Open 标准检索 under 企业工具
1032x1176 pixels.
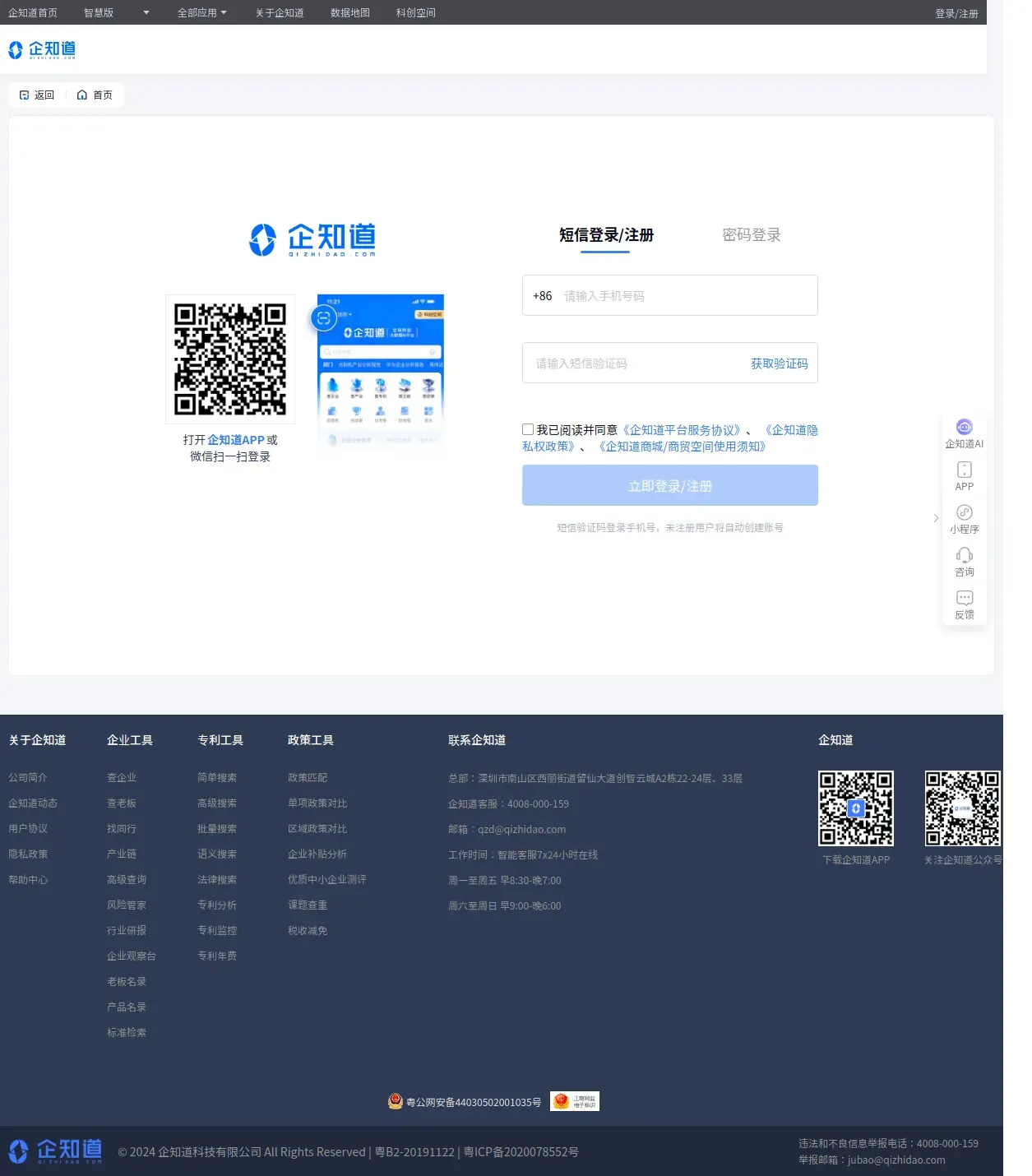pos(127,1032)
